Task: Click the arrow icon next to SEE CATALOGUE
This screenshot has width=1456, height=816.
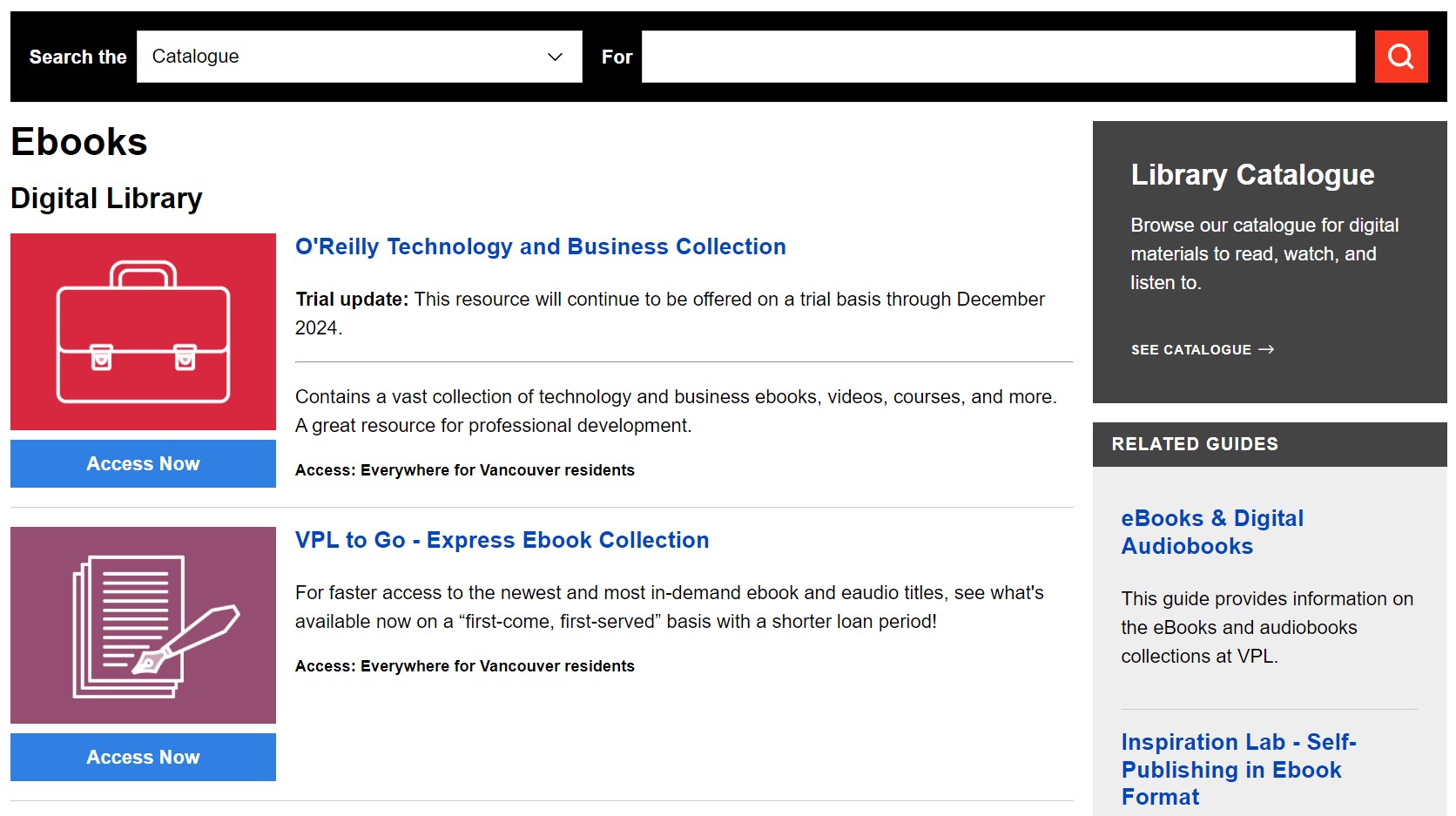Action: click(1267, 349)
